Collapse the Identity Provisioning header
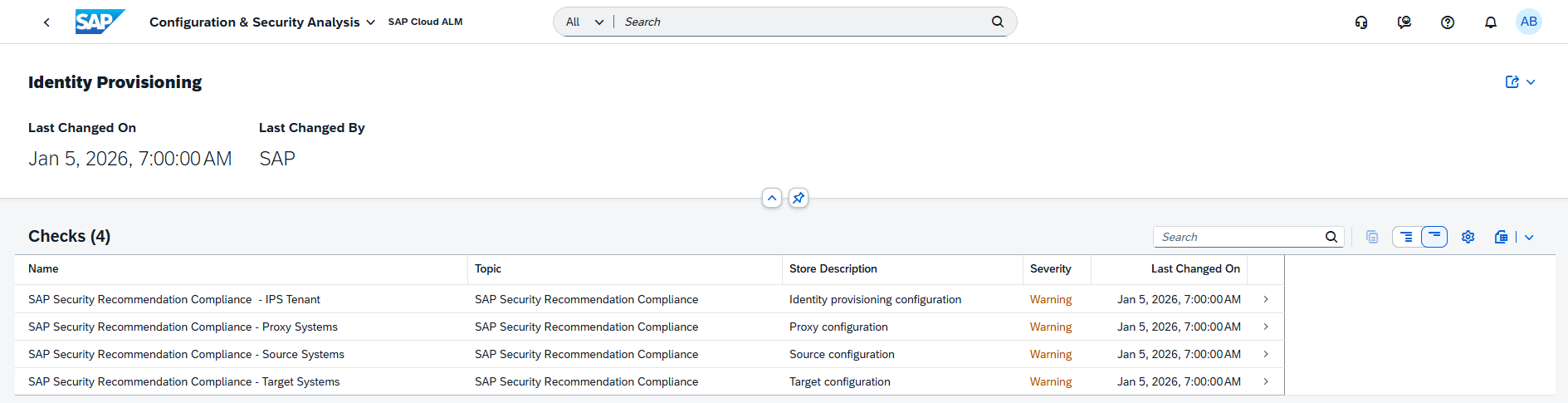1568x403 pixels. (x=772, y=198)
